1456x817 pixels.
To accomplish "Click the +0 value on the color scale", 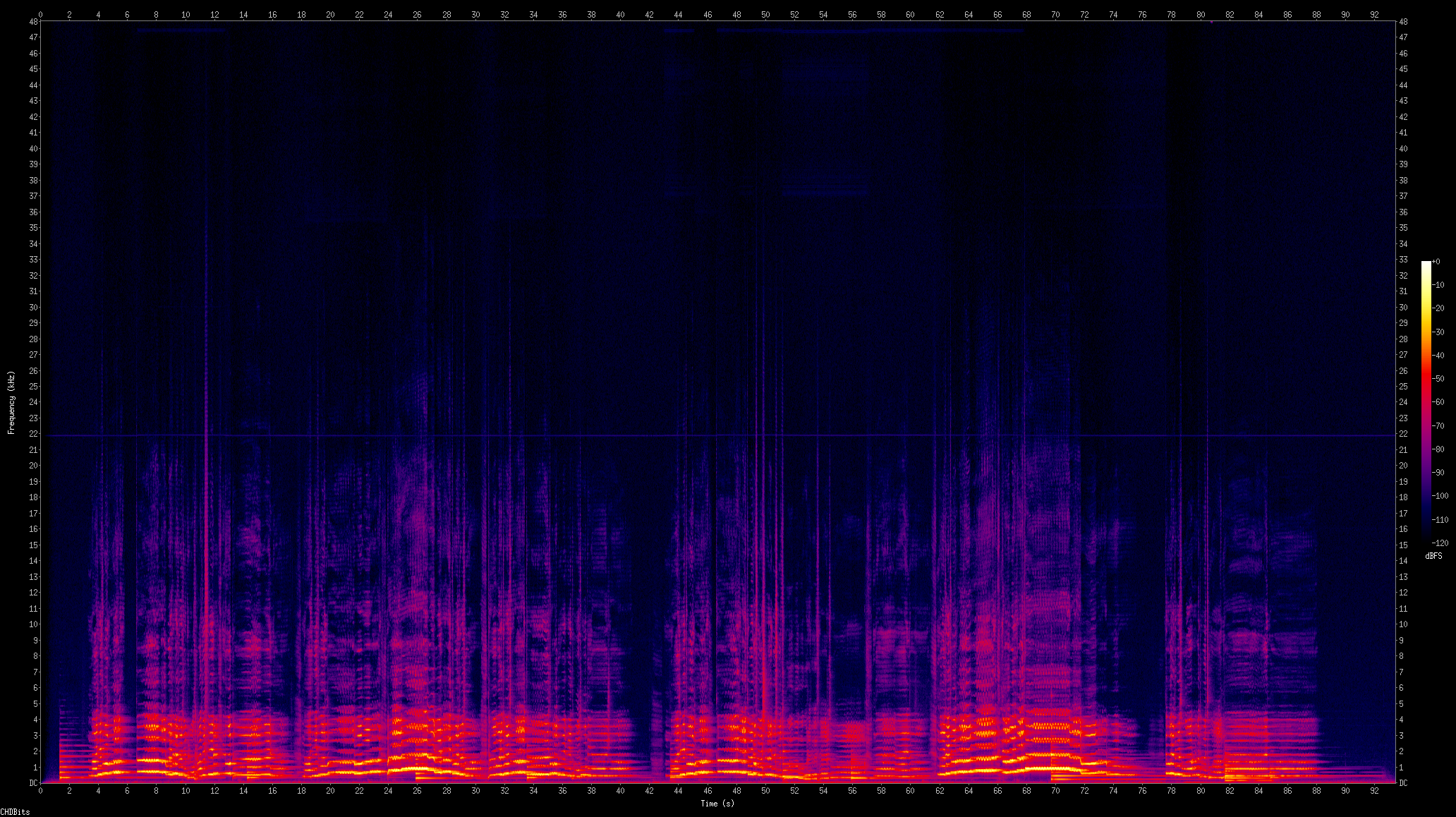I will [1436, 262].
